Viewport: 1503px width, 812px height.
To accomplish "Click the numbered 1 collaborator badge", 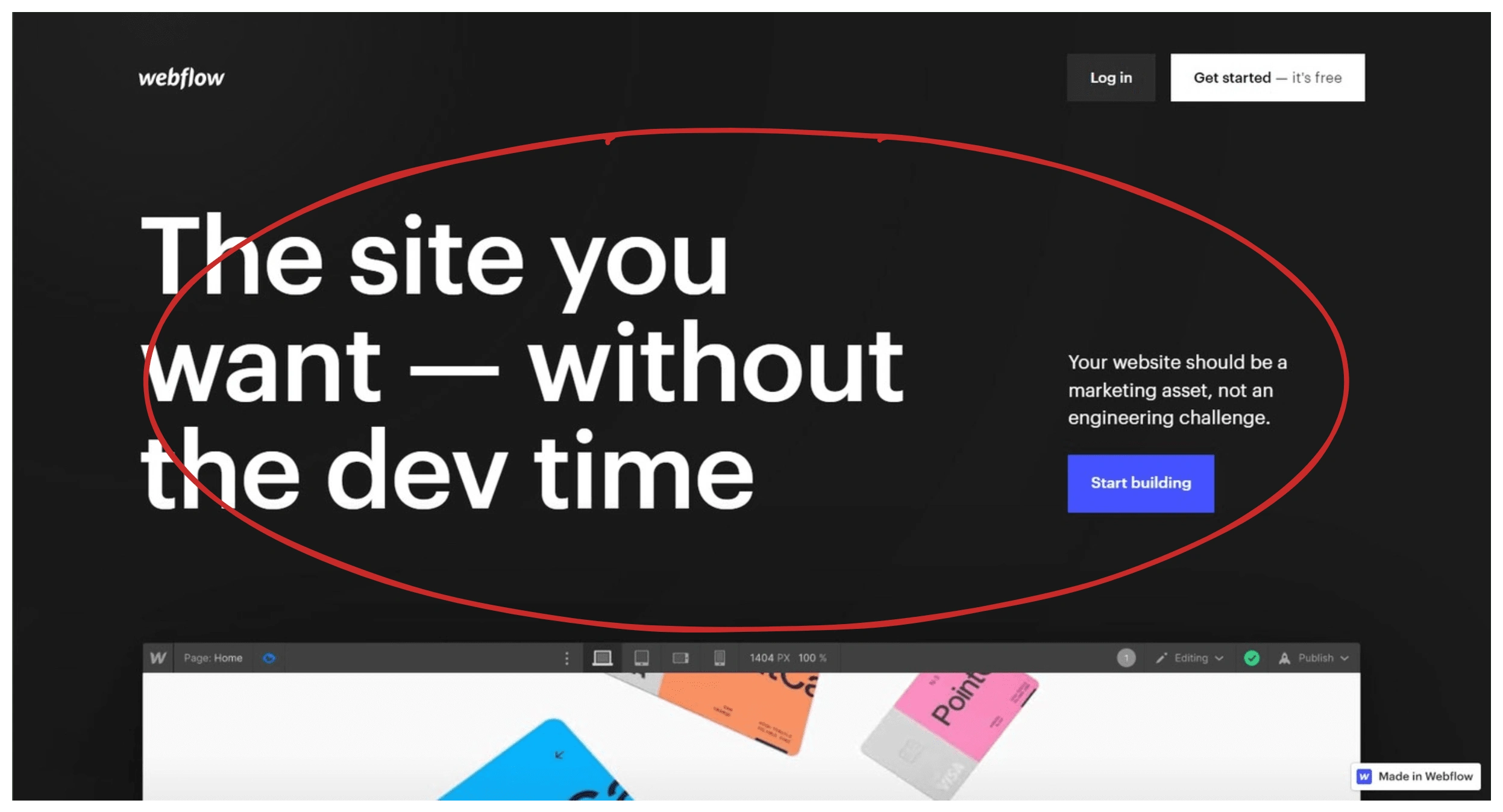I will point(1126,658).
